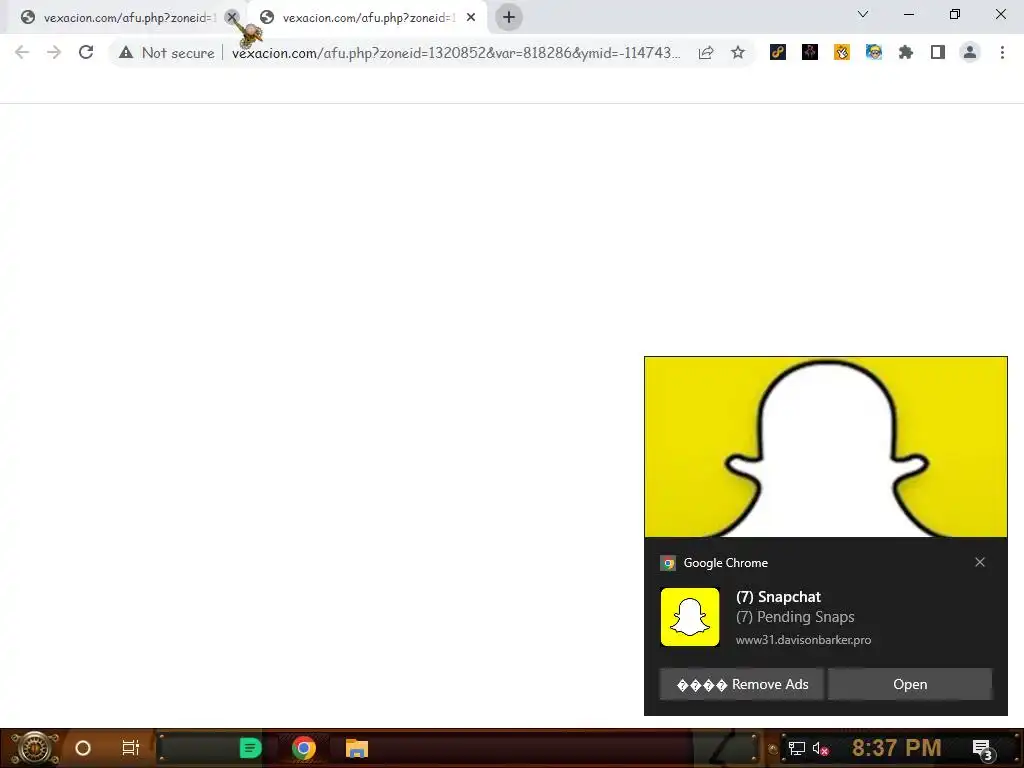Bookmark this page with the star
The width and height of the screenshot is (1024, 768).
click(738, 53)
